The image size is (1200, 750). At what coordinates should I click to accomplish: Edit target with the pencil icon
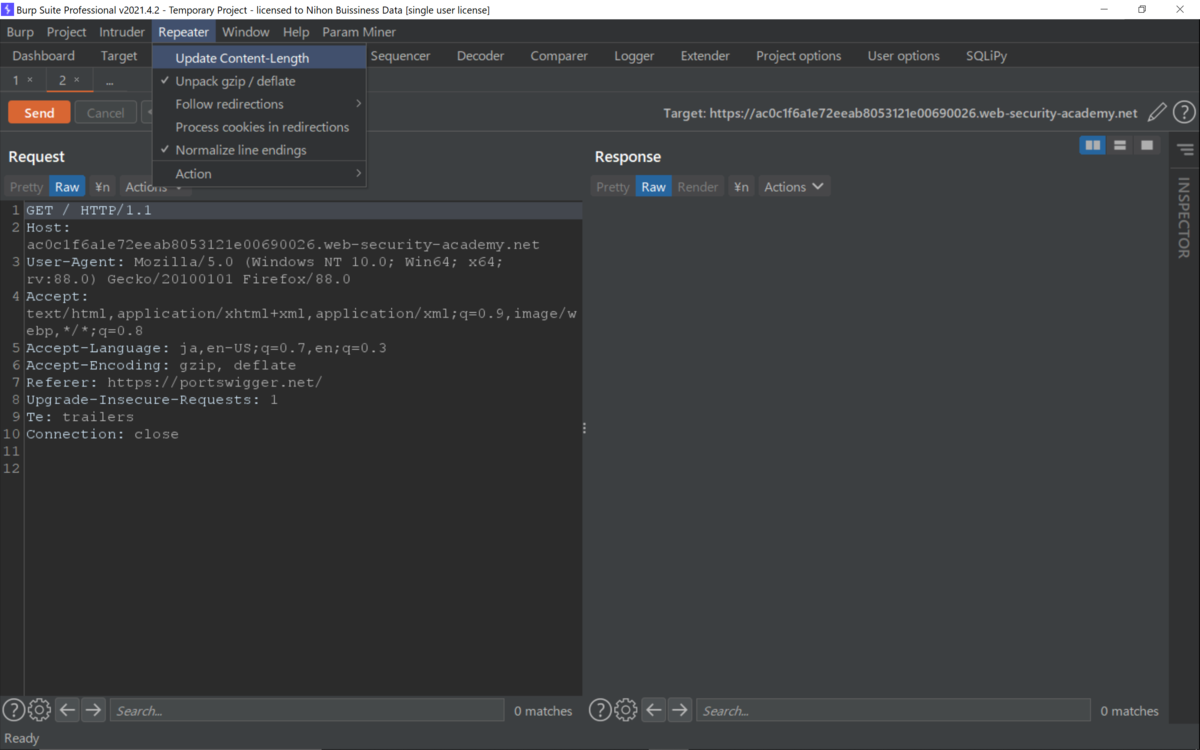(1157, 113)
